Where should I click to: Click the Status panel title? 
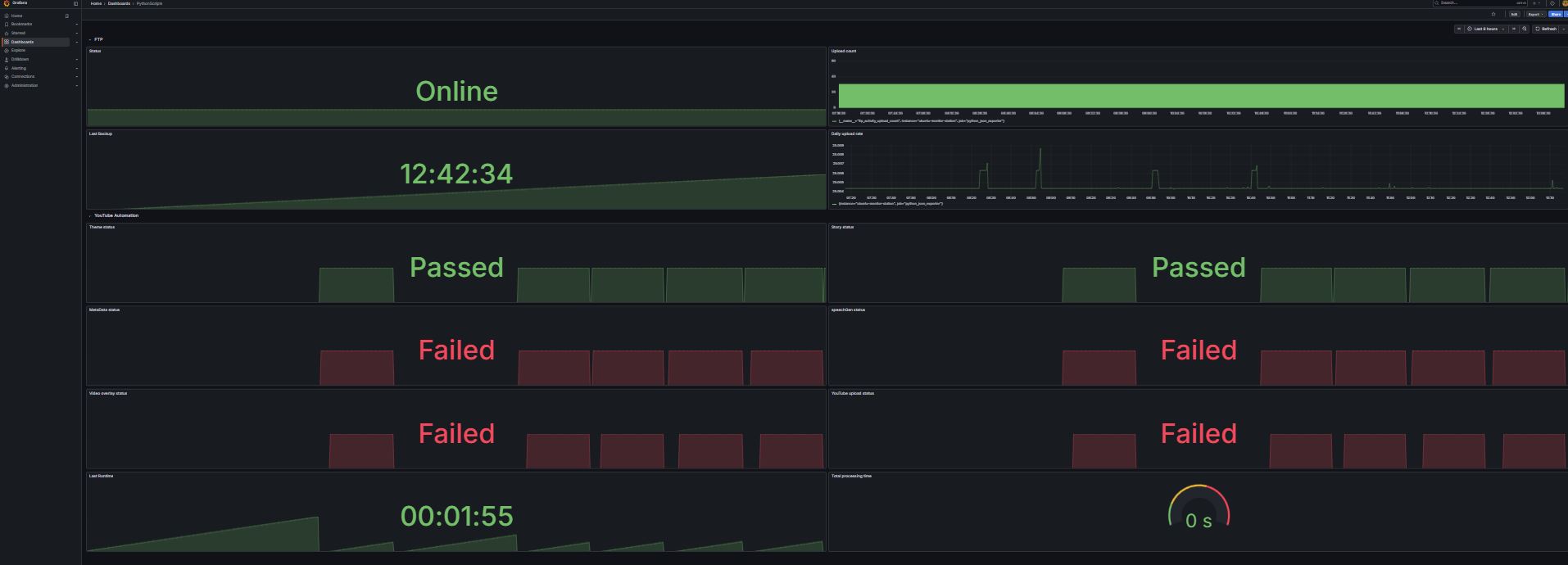(x=95, y=51)
